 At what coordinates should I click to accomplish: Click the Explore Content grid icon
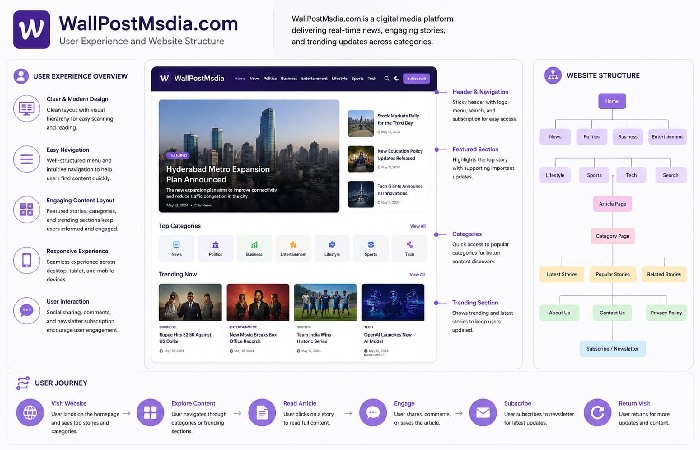150,412
